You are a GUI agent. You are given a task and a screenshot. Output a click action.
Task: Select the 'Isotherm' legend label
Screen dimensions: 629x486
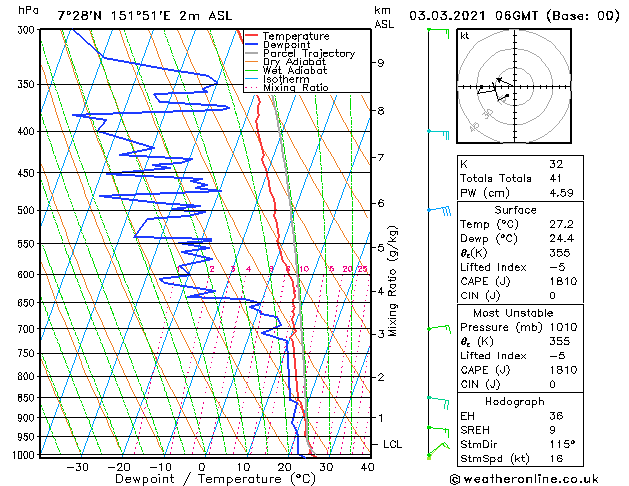[x=286, y=79]
